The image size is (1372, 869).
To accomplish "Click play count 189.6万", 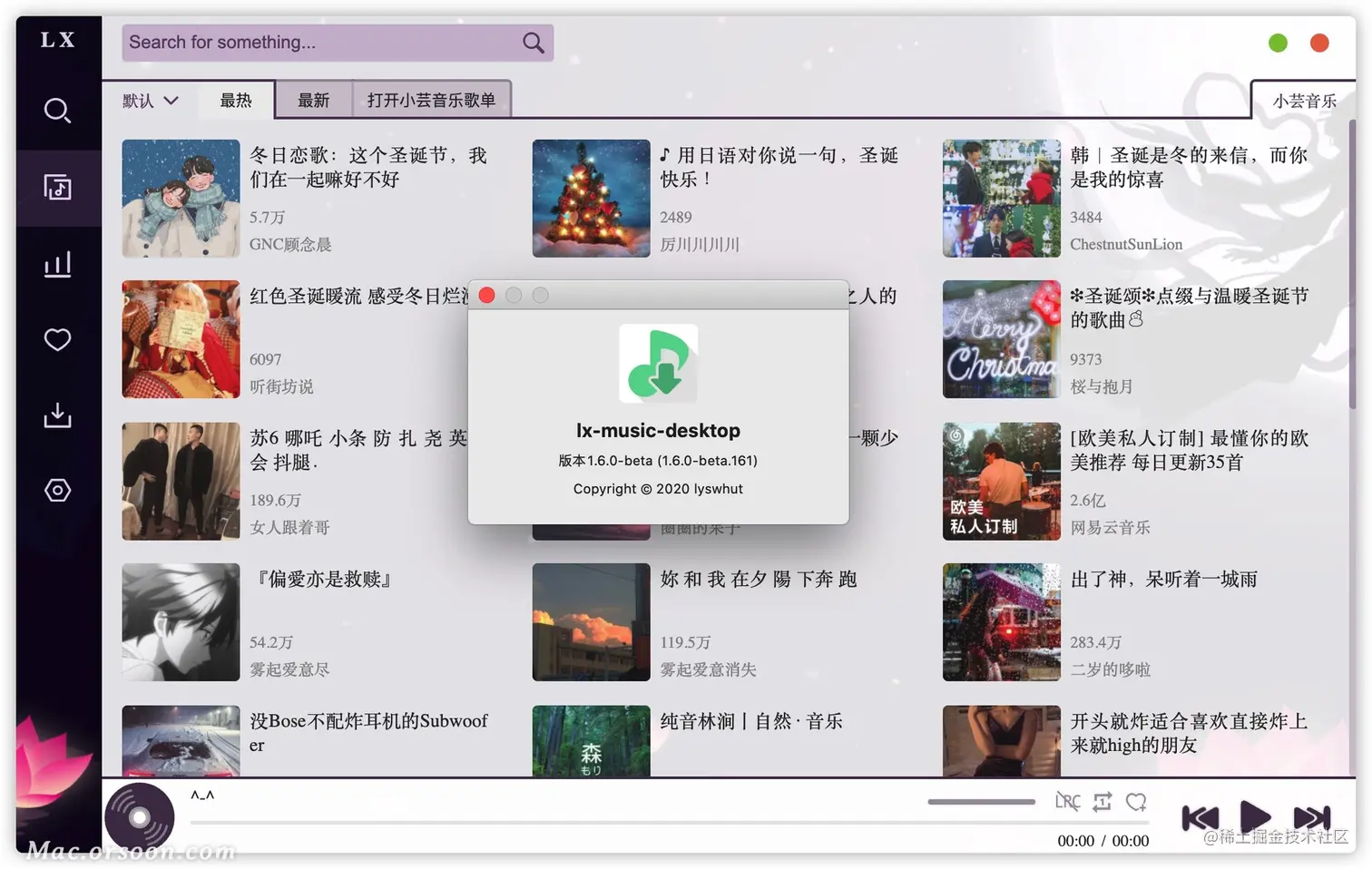I will [x=275, y=500].
